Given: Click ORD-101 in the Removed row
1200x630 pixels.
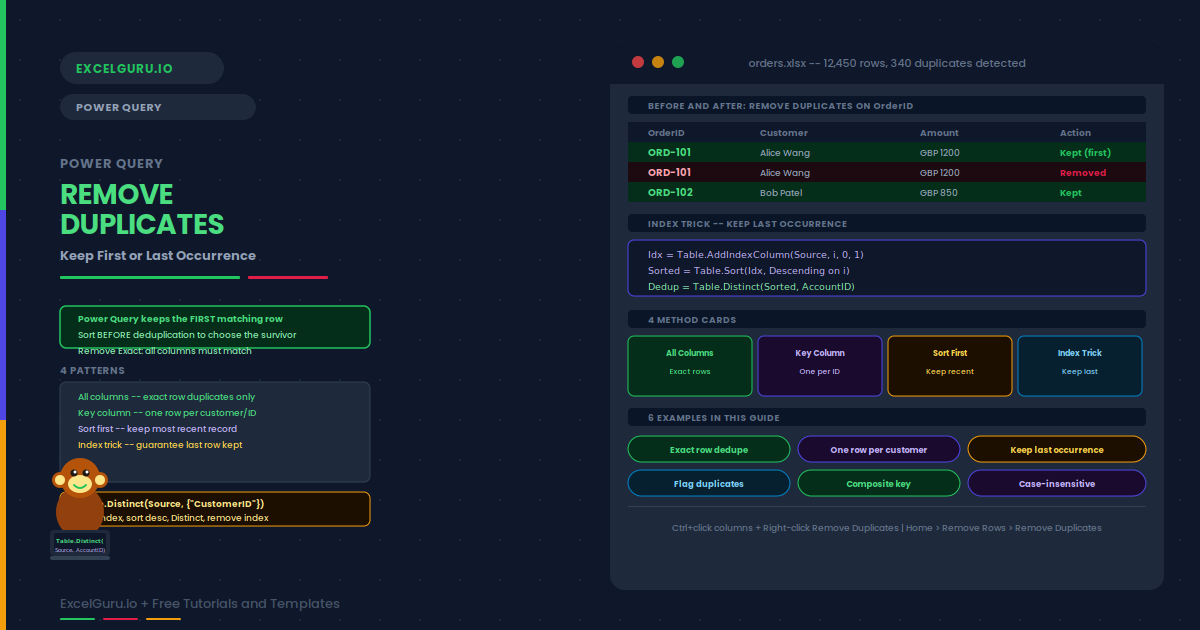Looking at the screenshot, I should [669, 172].
